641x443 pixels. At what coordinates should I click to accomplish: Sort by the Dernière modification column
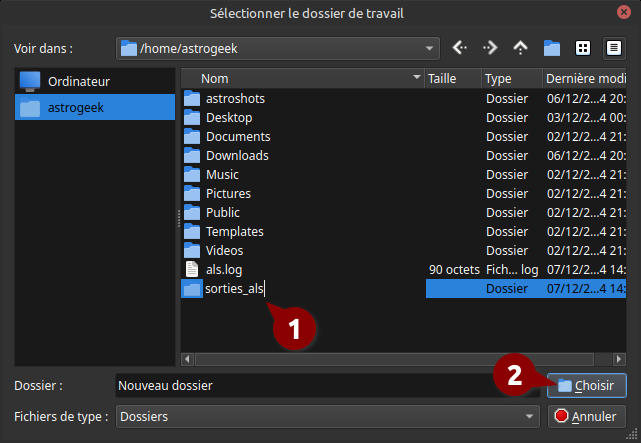point(586,78)
